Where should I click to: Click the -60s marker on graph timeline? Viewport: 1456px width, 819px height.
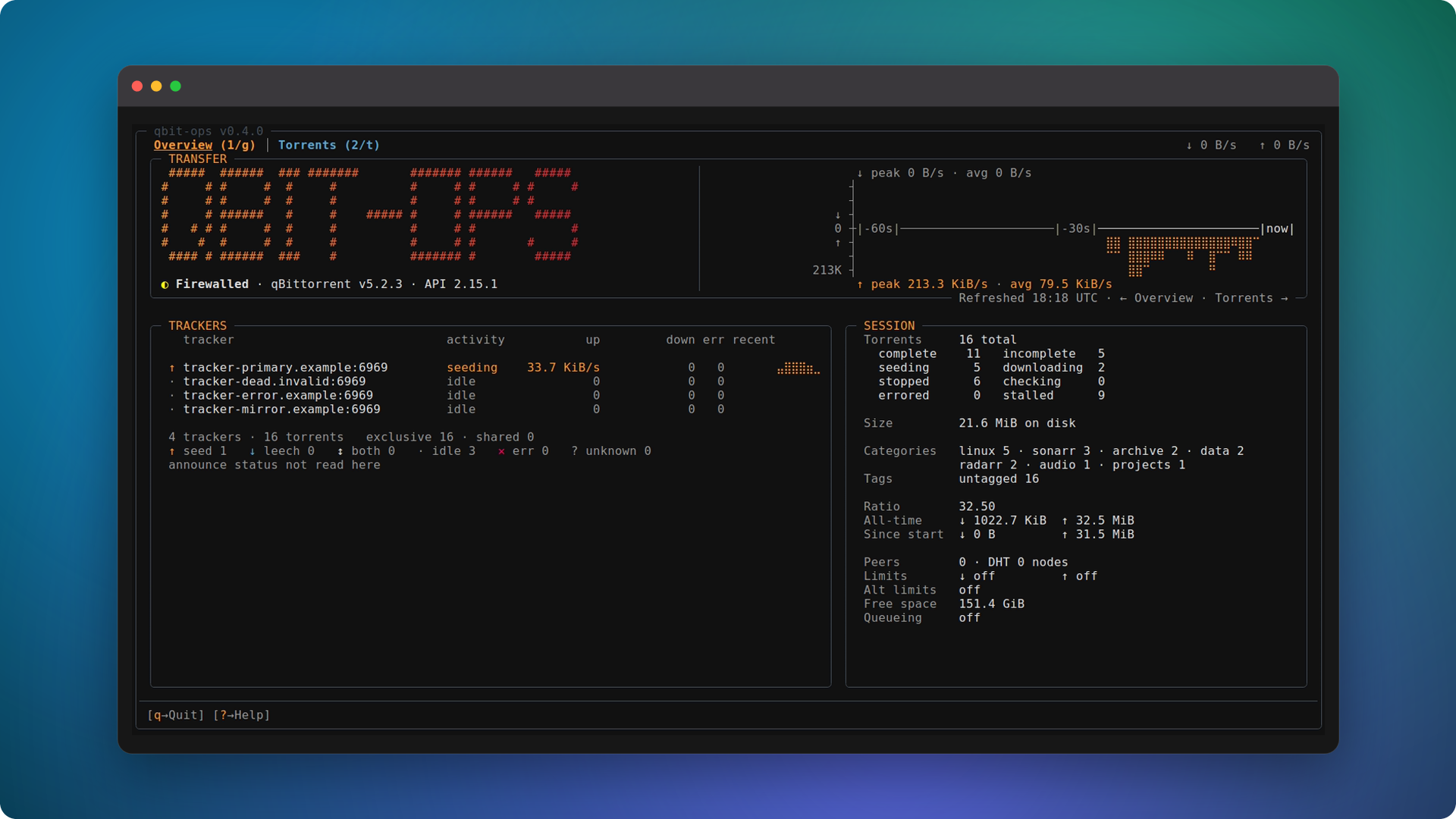[878, 228]
